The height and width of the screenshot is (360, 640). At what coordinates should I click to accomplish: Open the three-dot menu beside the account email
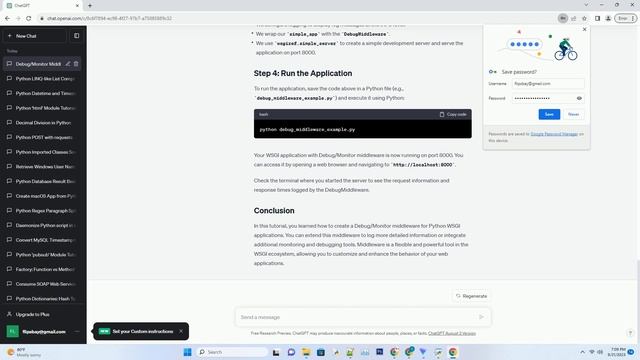77,331
